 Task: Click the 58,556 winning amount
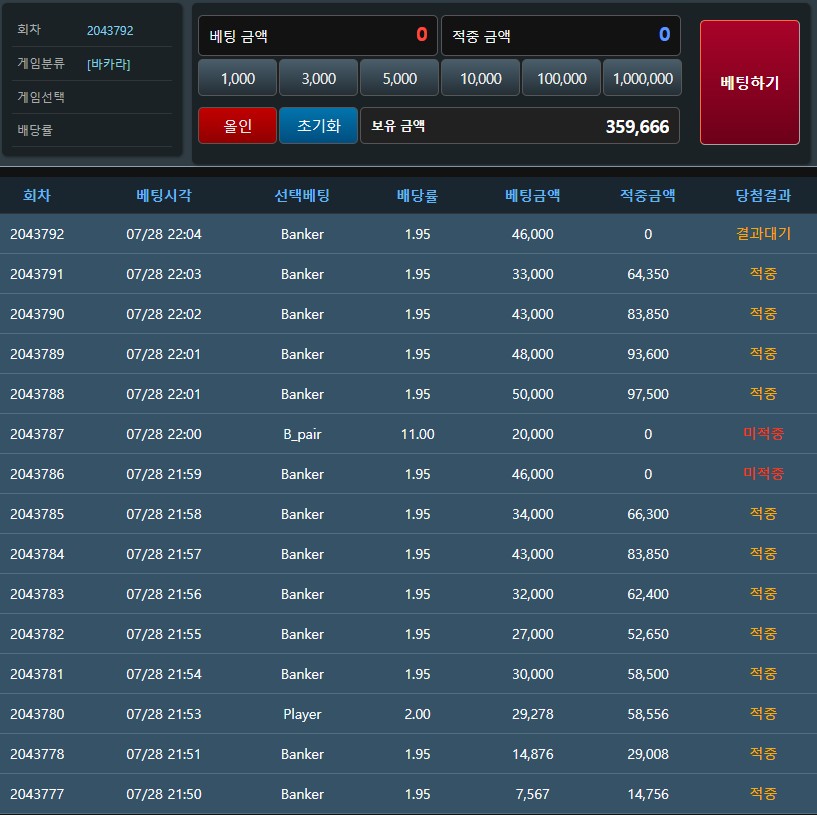(x=648, y=714)
